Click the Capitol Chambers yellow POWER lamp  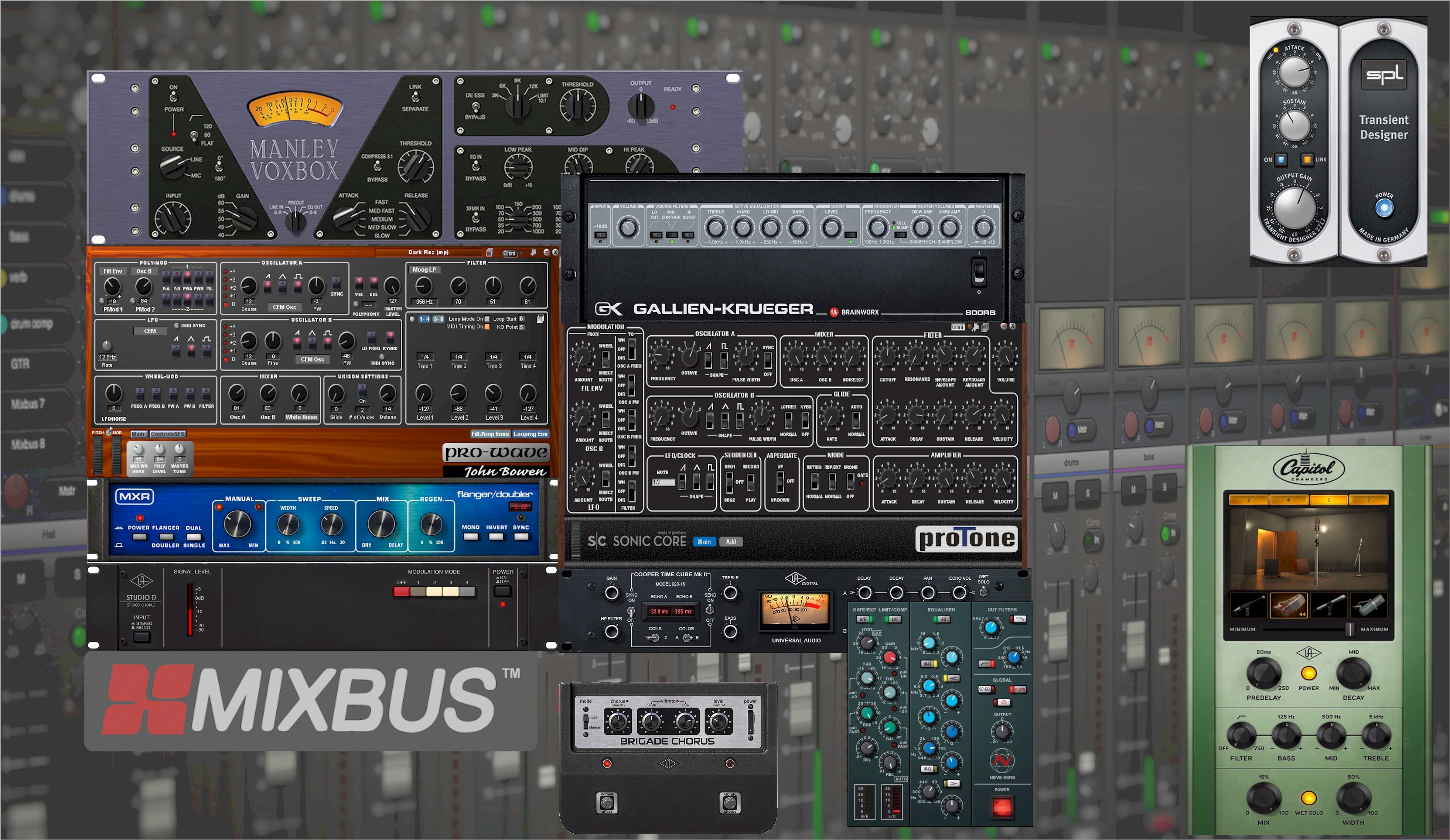[1309, 673]
